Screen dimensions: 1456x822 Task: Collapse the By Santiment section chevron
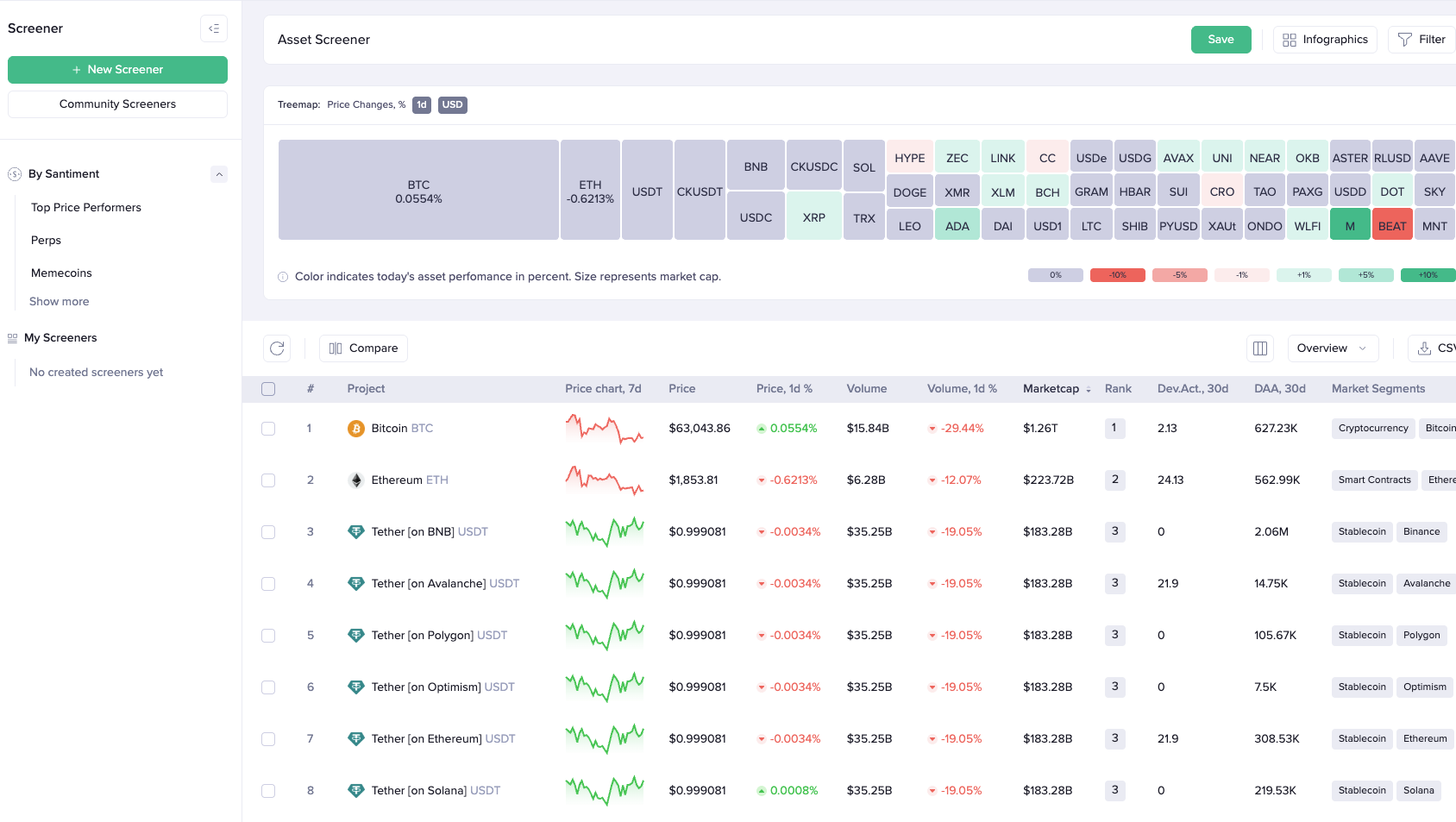[219, 174]
